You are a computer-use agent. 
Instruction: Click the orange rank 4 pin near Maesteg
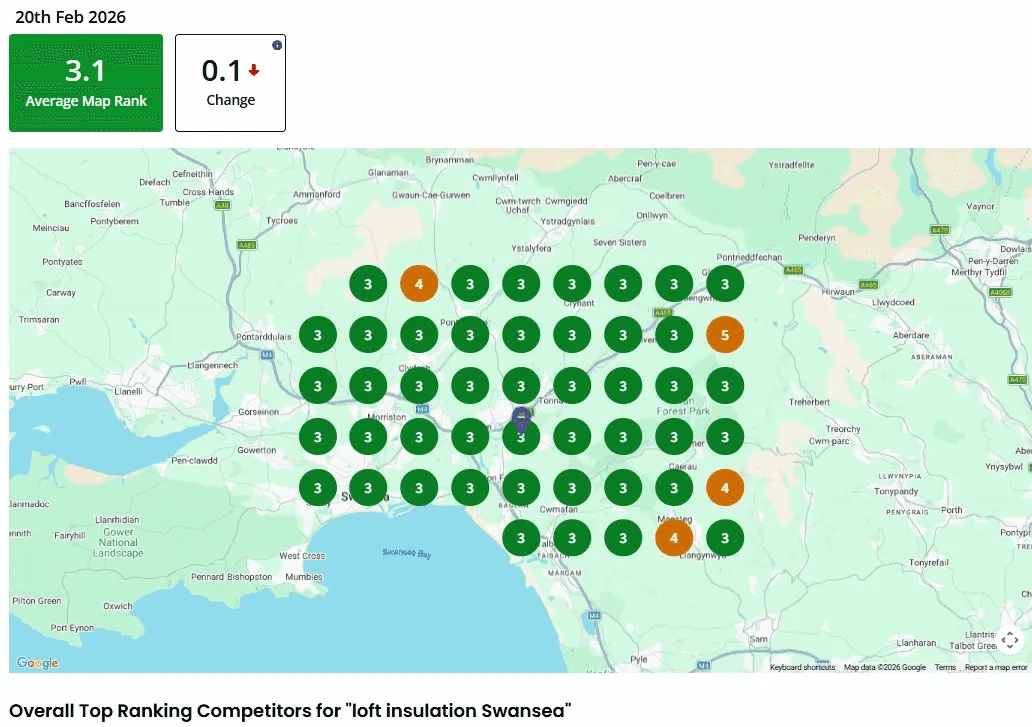[674, 537]
